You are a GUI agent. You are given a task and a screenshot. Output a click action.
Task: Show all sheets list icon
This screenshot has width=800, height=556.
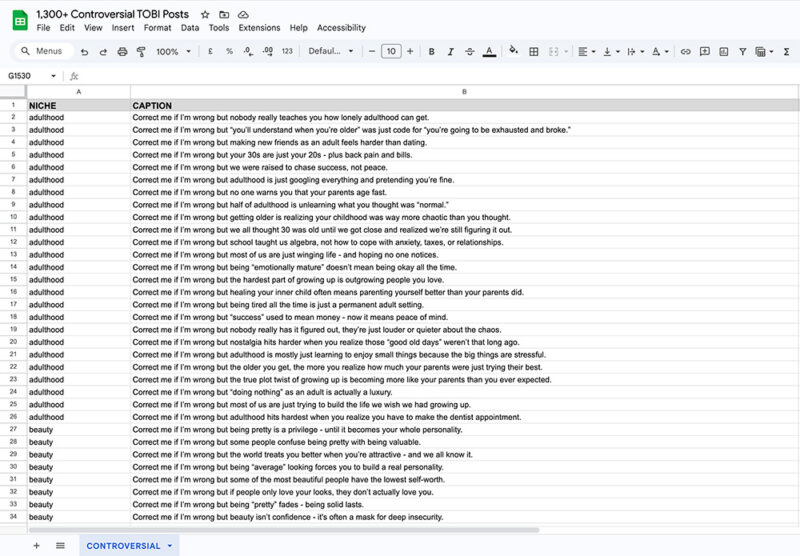point(60,545)
